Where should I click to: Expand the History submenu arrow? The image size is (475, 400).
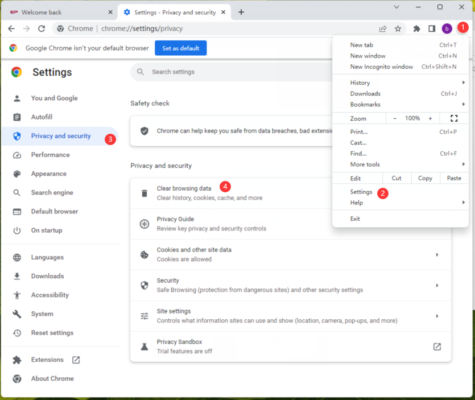pyautogui.click(x=463, y=83)
